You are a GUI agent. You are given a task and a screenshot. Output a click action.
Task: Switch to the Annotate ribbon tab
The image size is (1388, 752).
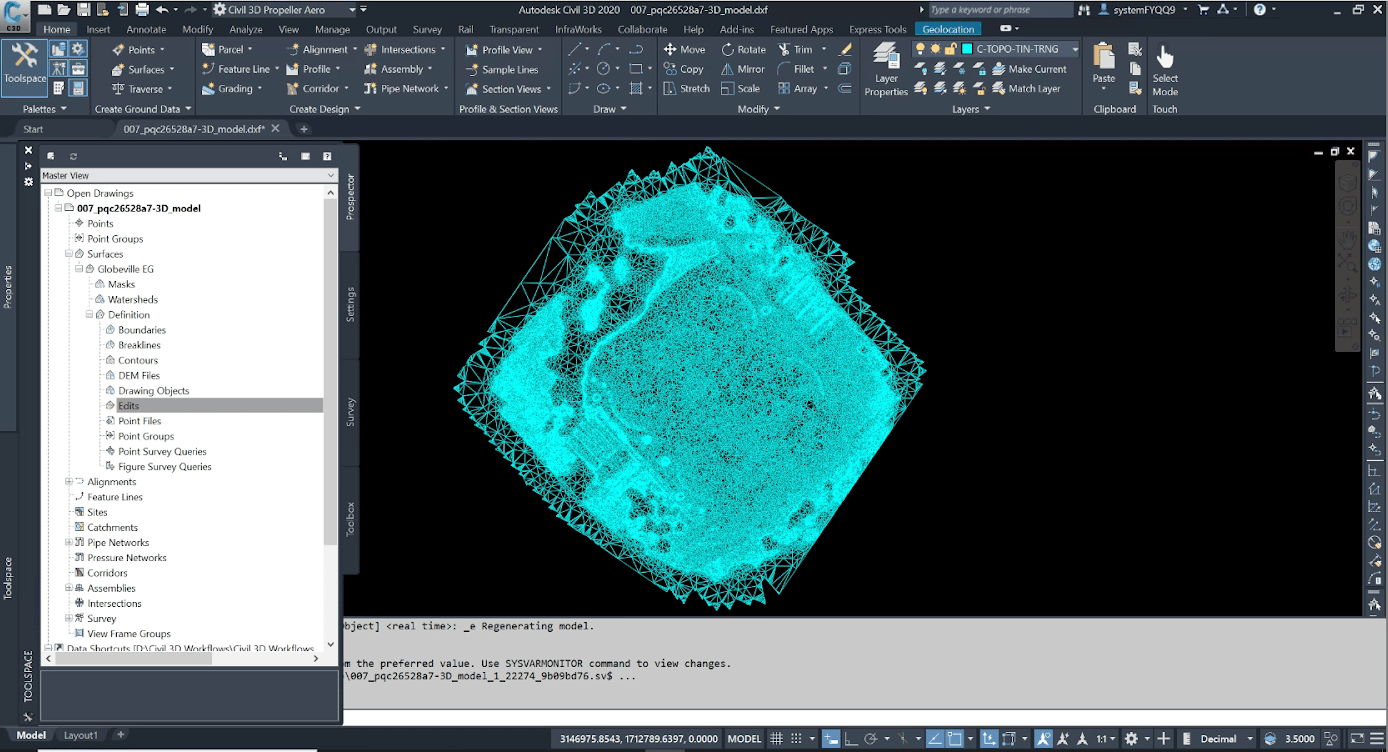tap(146, 29)
